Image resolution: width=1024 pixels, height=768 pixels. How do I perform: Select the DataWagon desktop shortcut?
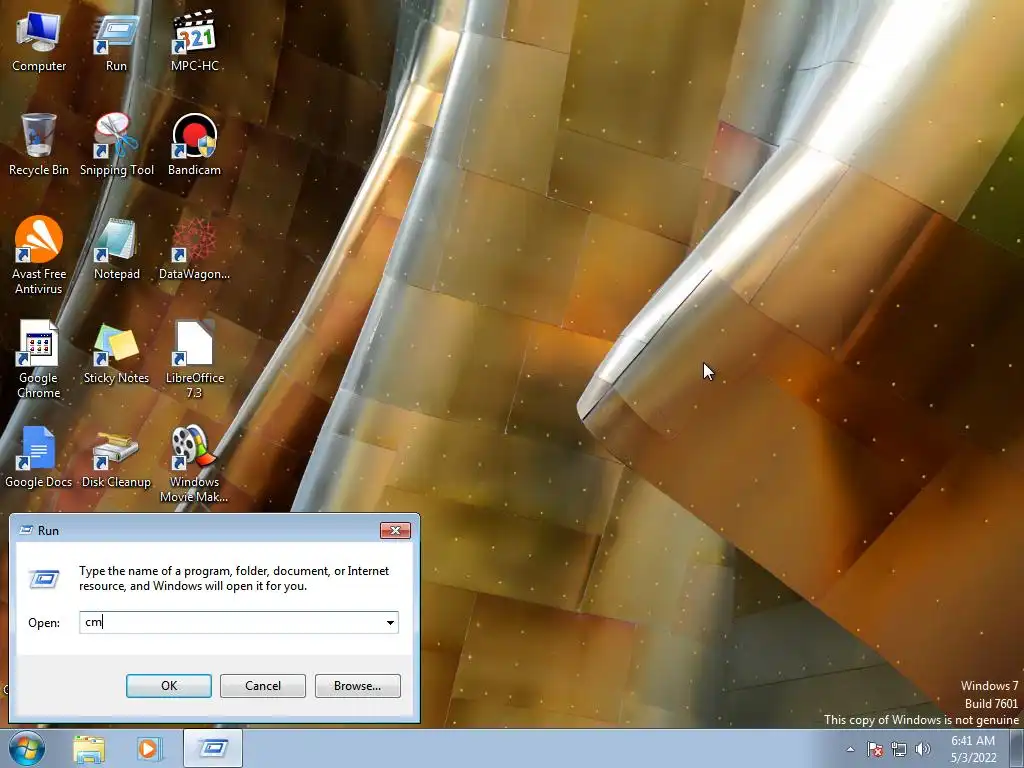[195, 249]
